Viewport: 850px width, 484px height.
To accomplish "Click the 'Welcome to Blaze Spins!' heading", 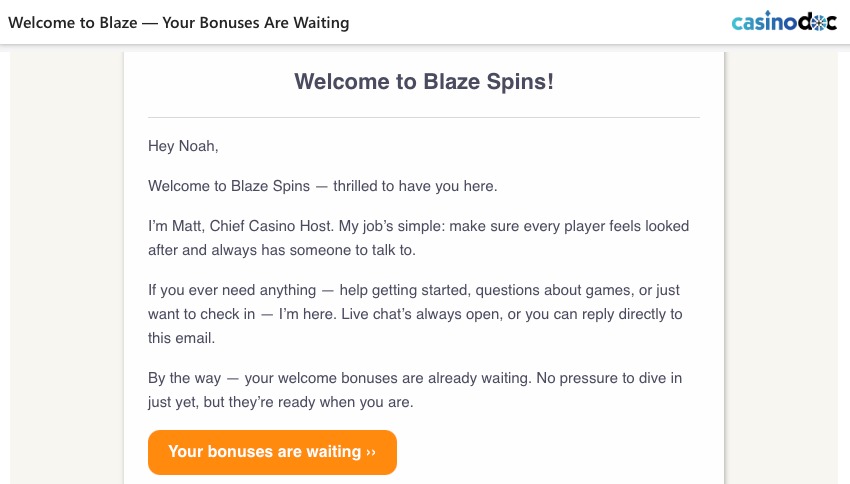I will pyautogui.click(x=424, y=82).
